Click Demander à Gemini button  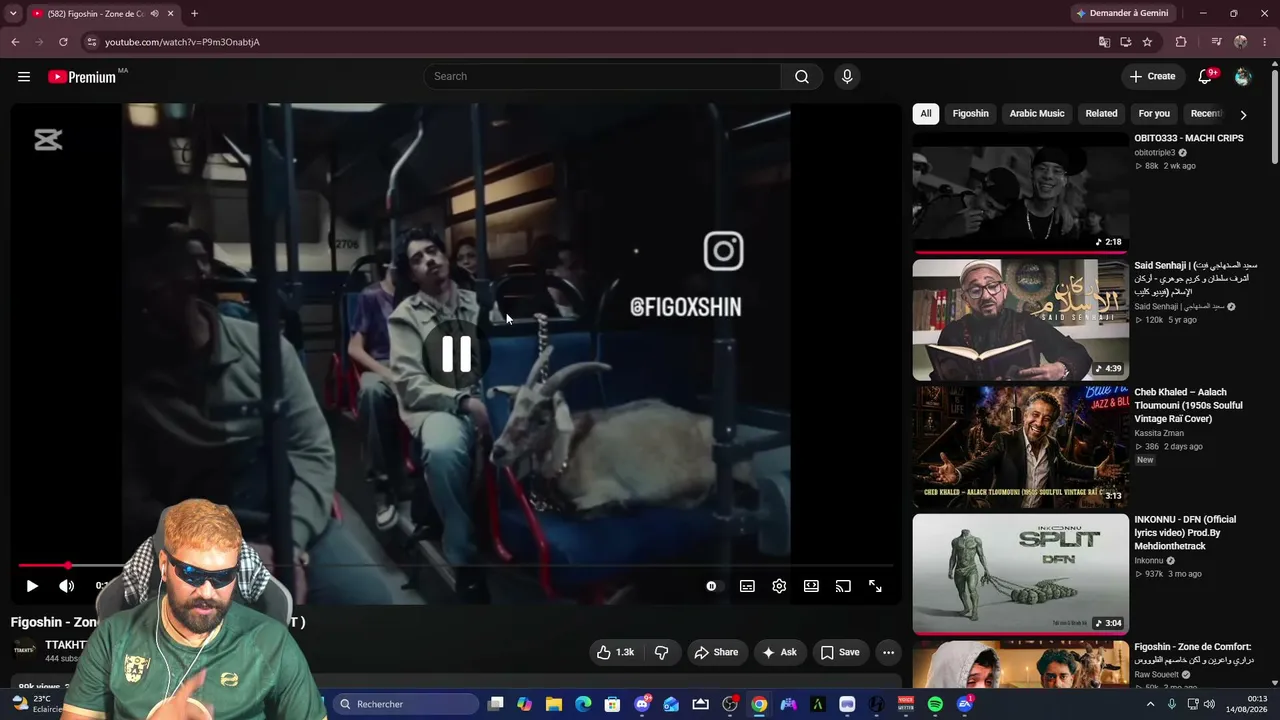tap(1122, 14)
